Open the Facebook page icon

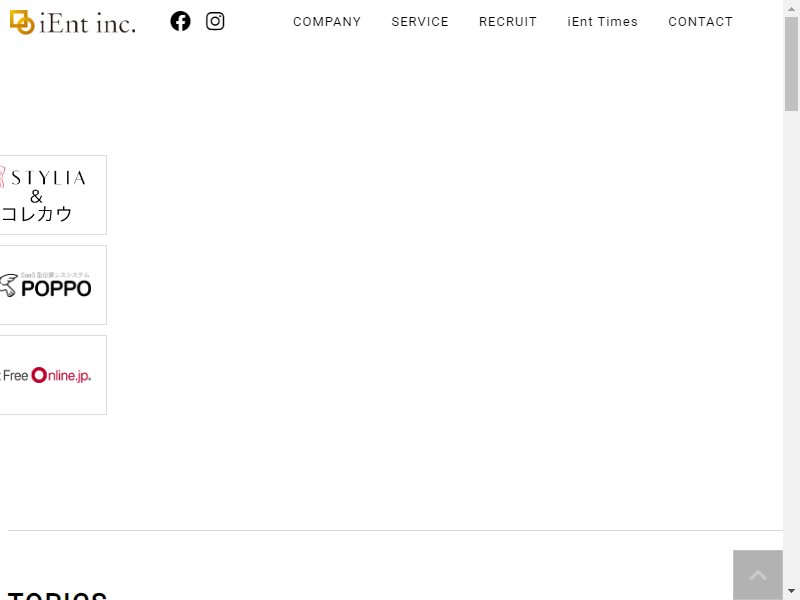pyautogui.click(x=180, y=21)
